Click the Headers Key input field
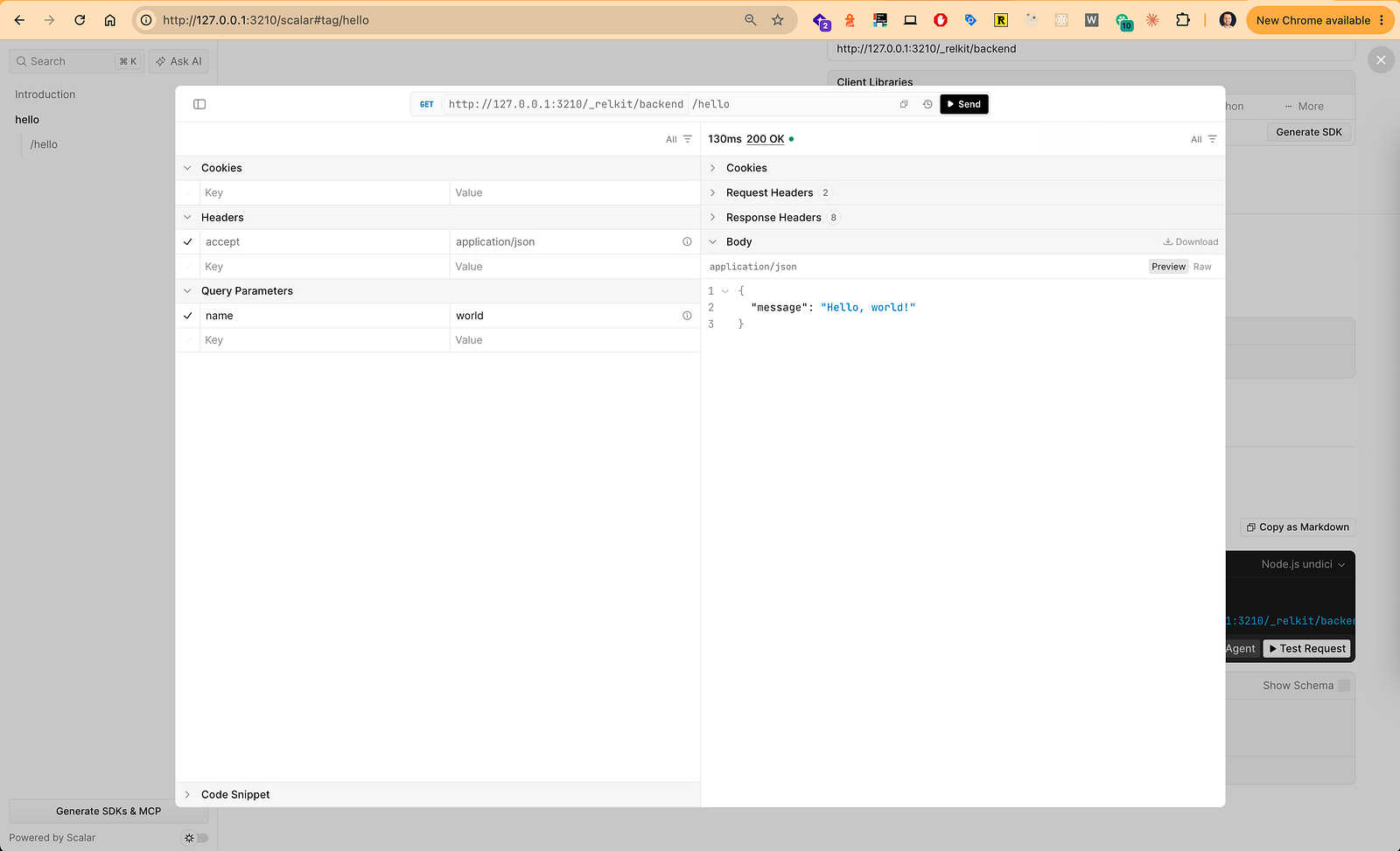Image resolution: width=1400 pixels, height=851 pixels. click(x=325, y=267)
